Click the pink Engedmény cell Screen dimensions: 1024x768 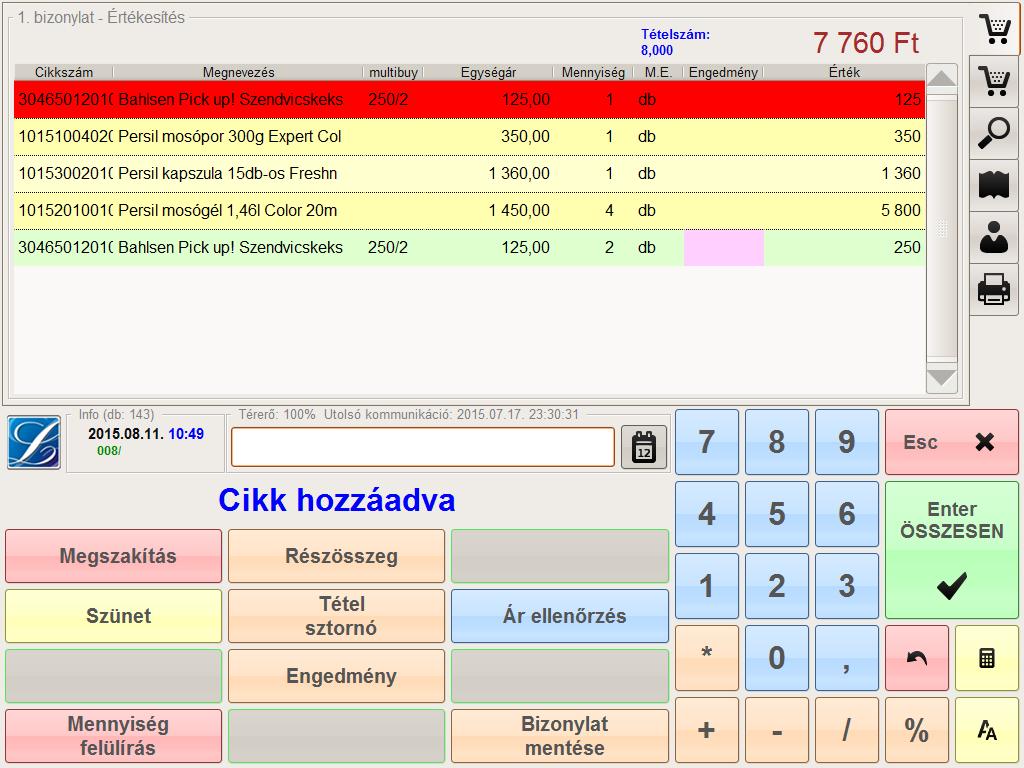[x=724, y=248]
